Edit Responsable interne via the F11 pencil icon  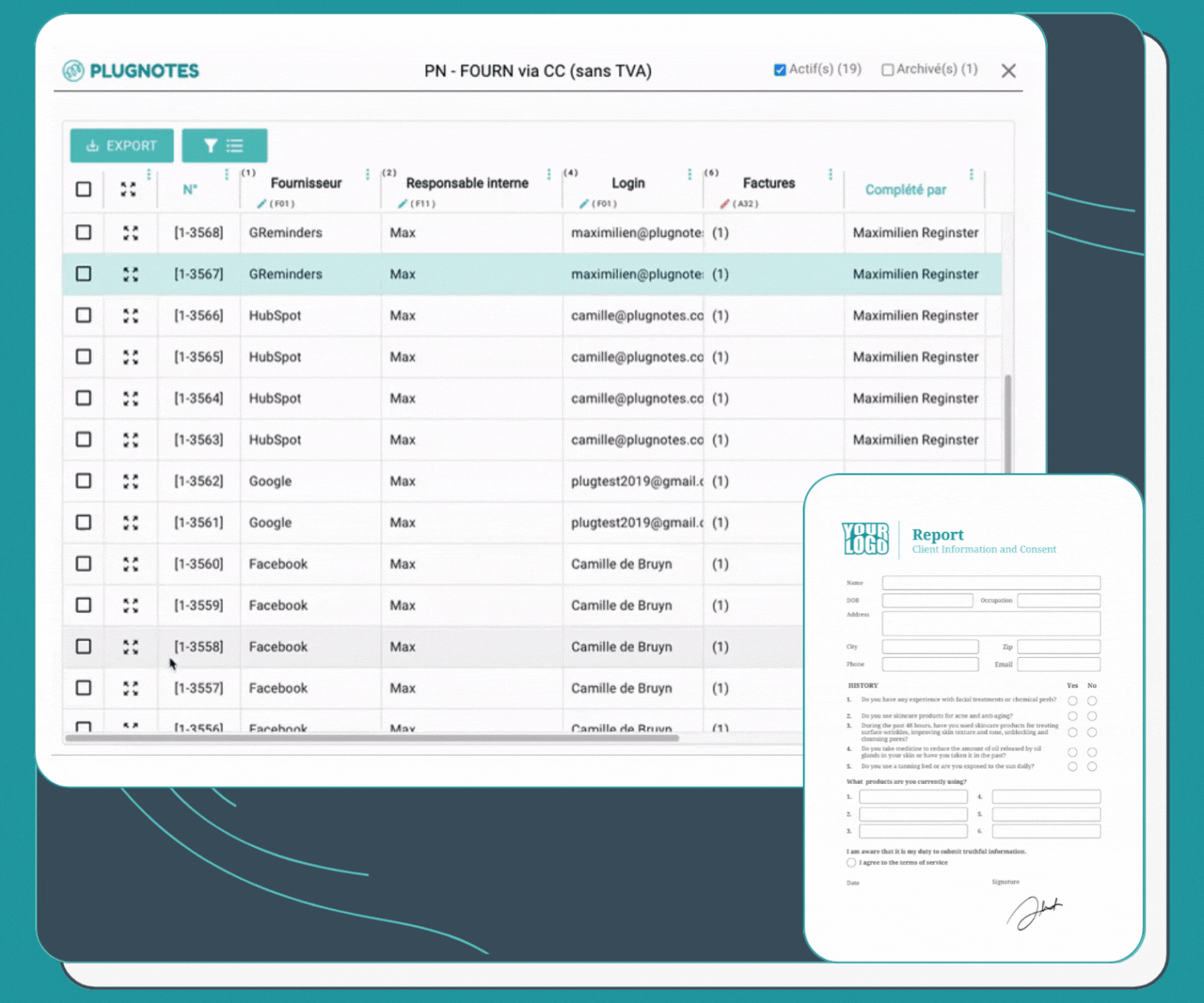pyautogui.click(x=404, y=204)
